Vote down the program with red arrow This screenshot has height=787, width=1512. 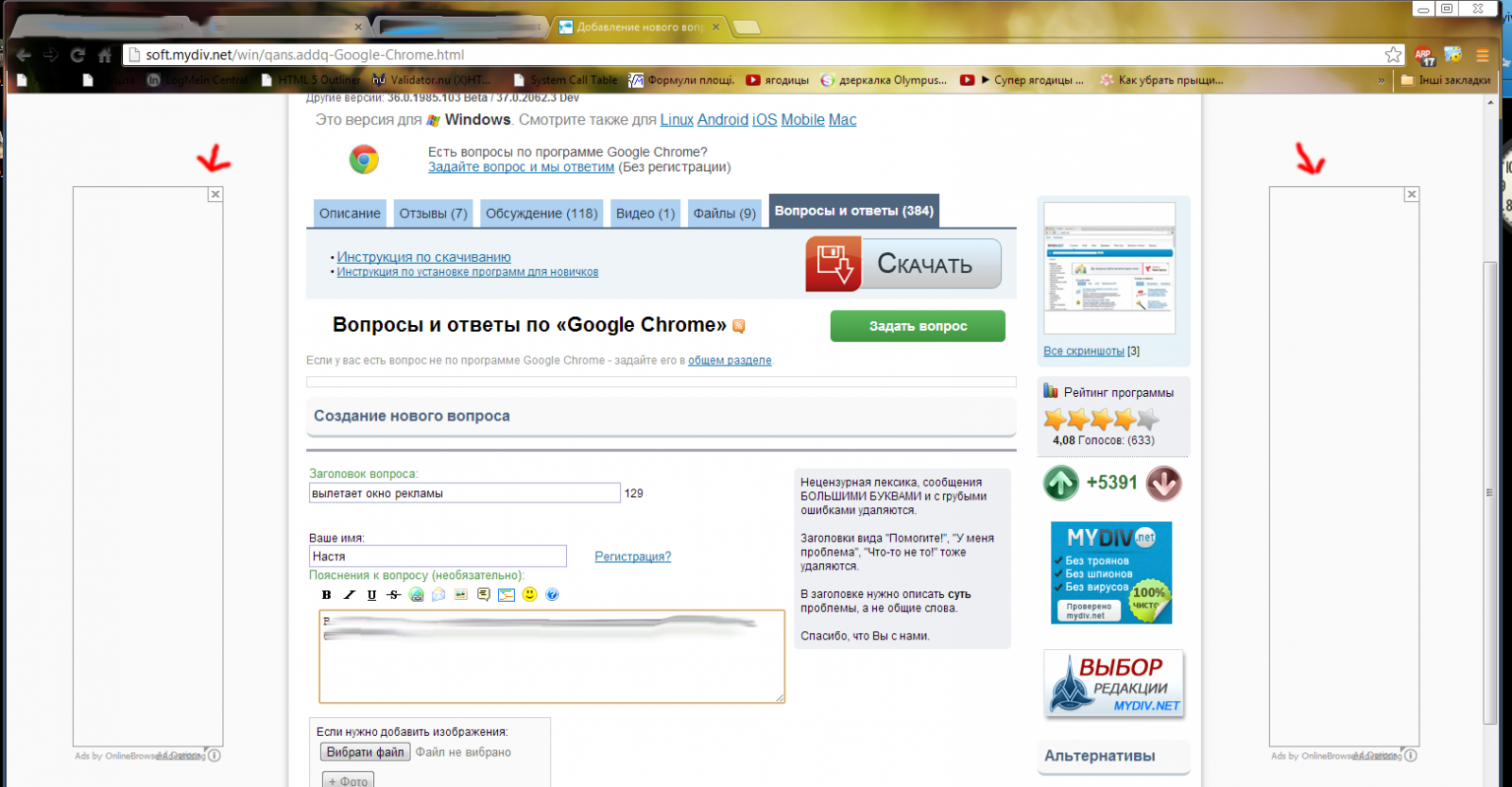[x=1164, y=484]
